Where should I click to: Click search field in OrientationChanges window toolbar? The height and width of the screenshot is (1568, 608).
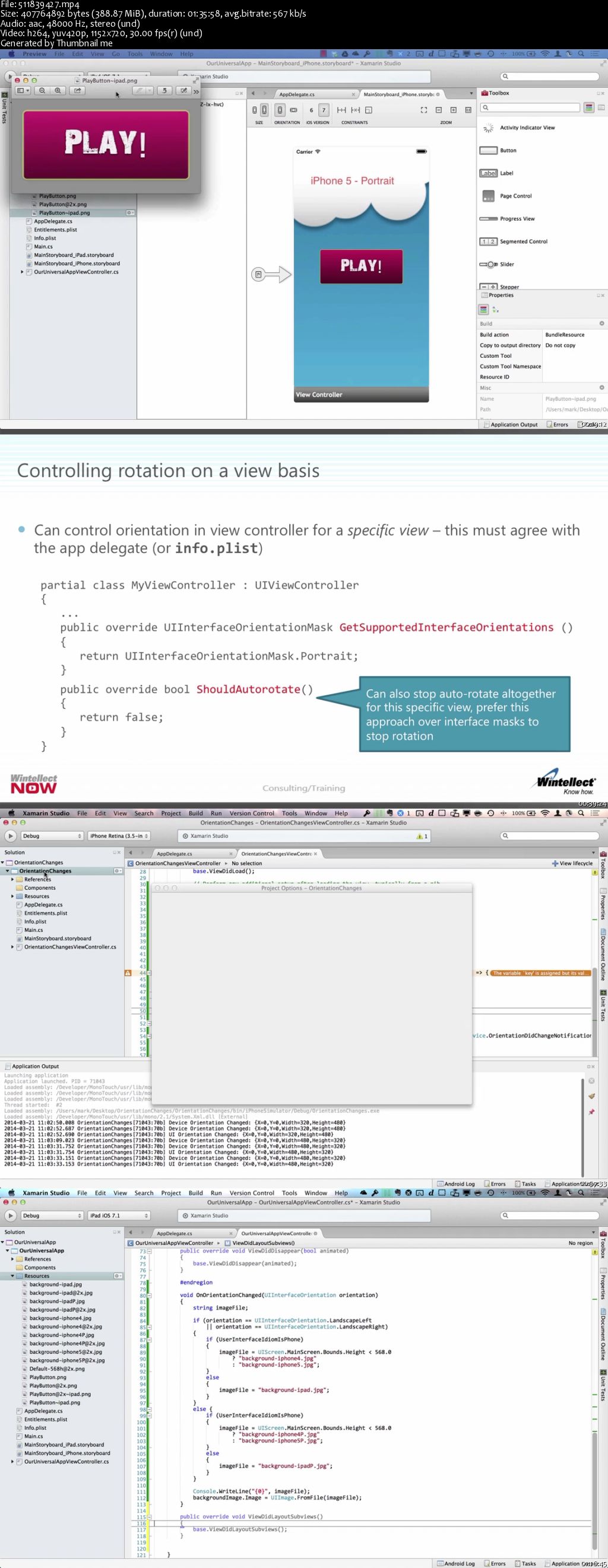click(x=549, y=836)
